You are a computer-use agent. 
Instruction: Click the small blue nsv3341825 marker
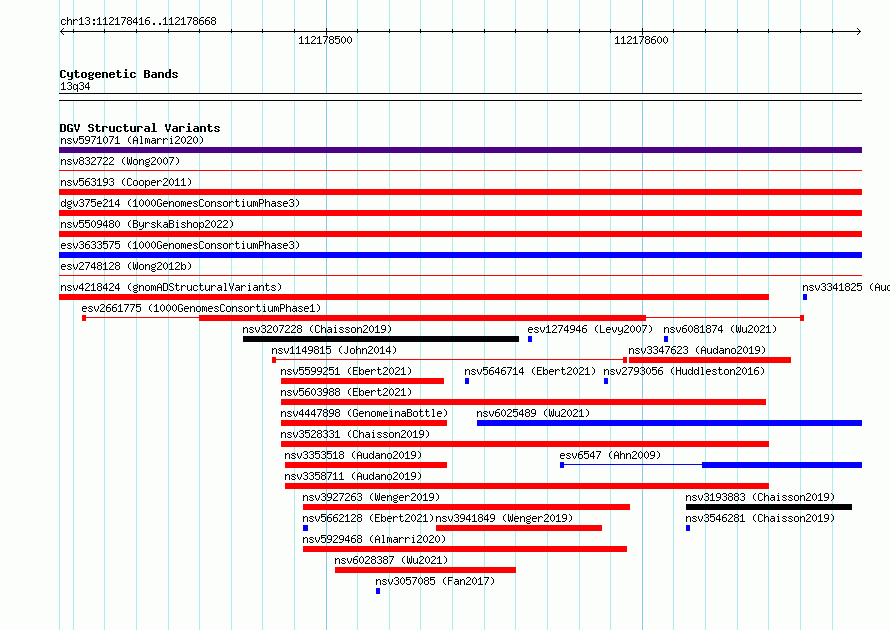pos(805,297)
